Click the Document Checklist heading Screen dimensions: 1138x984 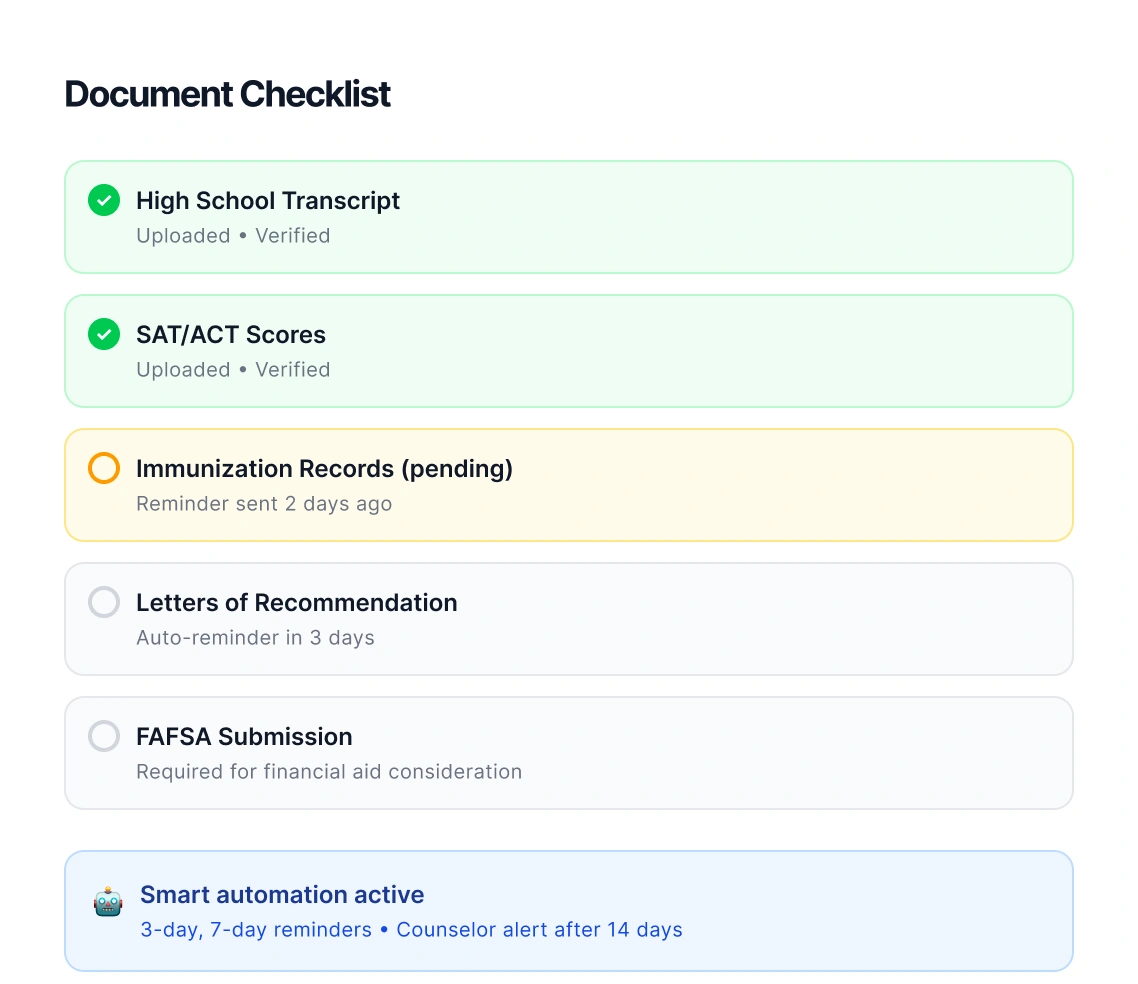click(x=228, y=94)
